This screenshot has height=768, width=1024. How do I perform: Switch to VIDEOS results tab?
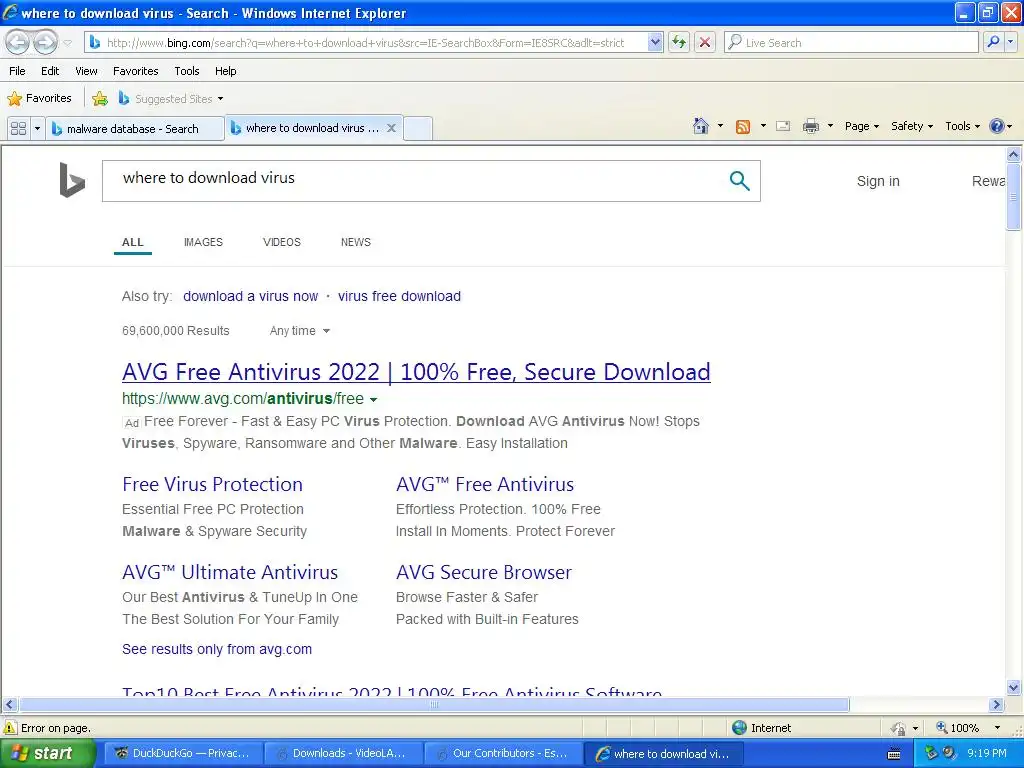pos(281,242)
